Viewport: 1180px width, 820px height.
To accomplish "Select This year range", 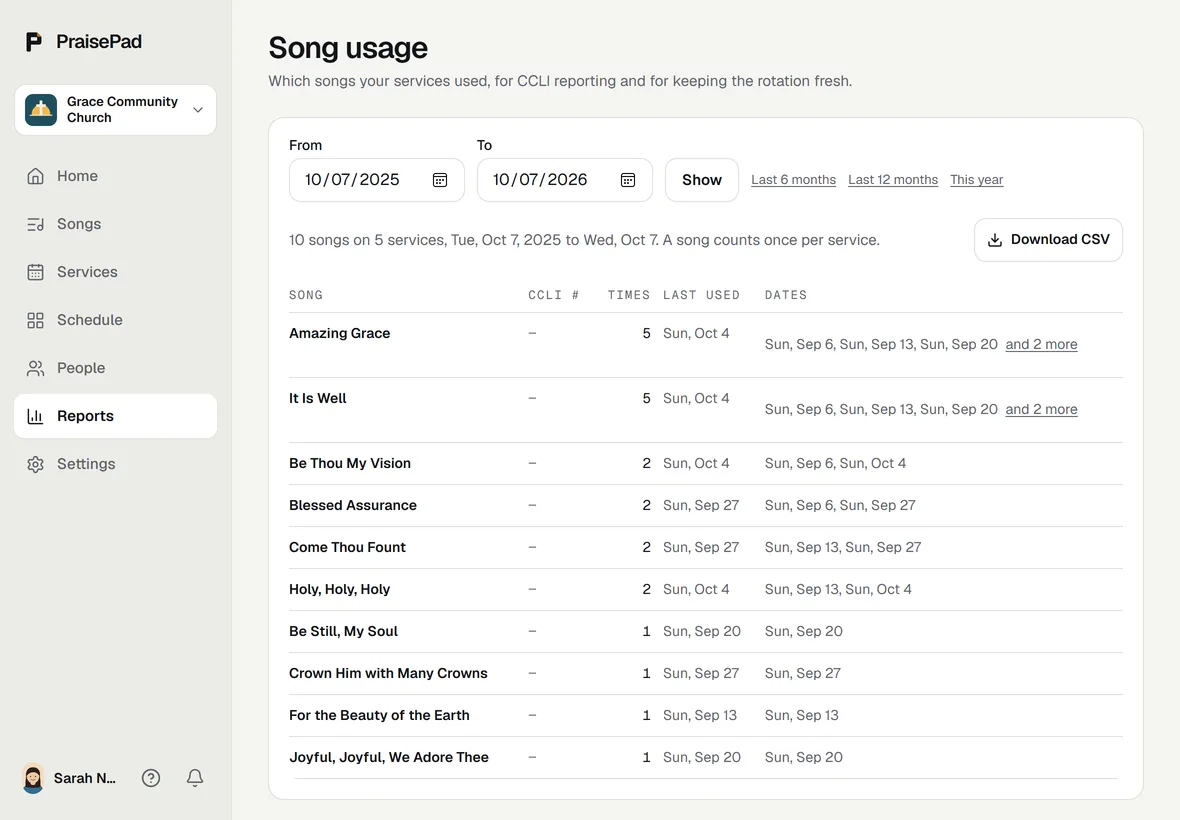I will coord(976,180).
